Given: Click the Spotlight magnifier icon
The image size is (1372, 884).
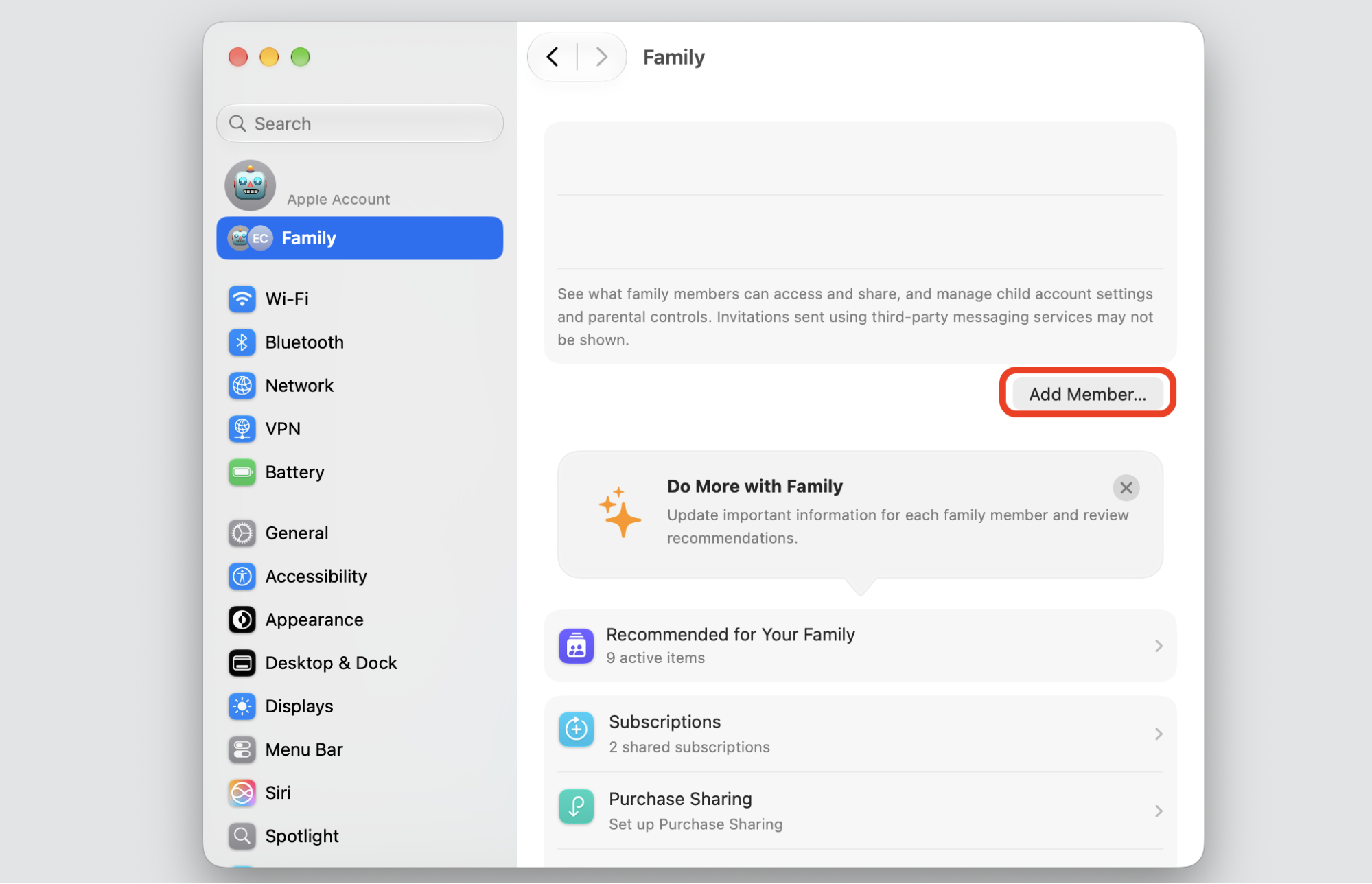Looking at the screenshot, I should click(242, 836).
